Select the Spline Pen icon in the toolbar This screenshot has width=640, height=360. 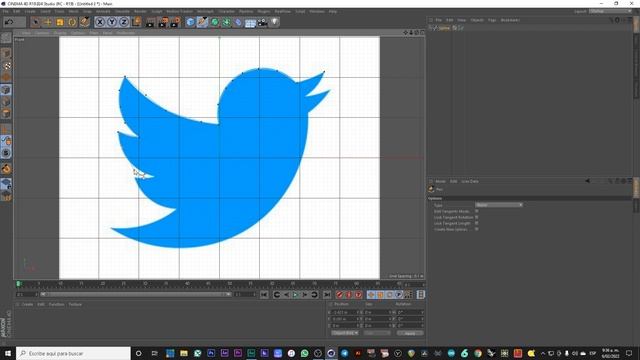202,22
